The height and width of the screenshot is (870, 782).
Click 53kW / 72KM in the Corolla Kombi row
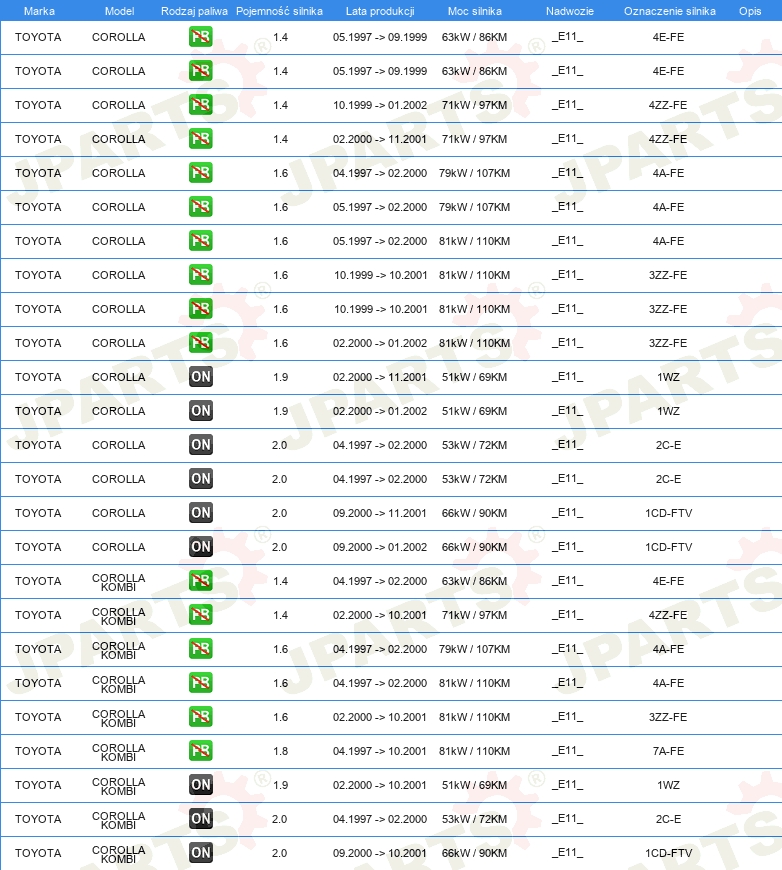click(475, 819)
